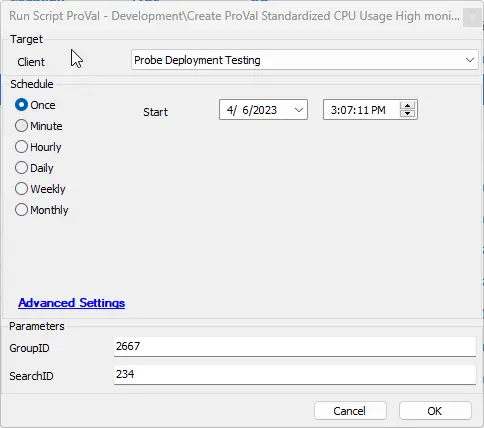Screen dimensions: 484x428
Task: Cancel the Run Script dialog
Action: [x=350, y=411]
